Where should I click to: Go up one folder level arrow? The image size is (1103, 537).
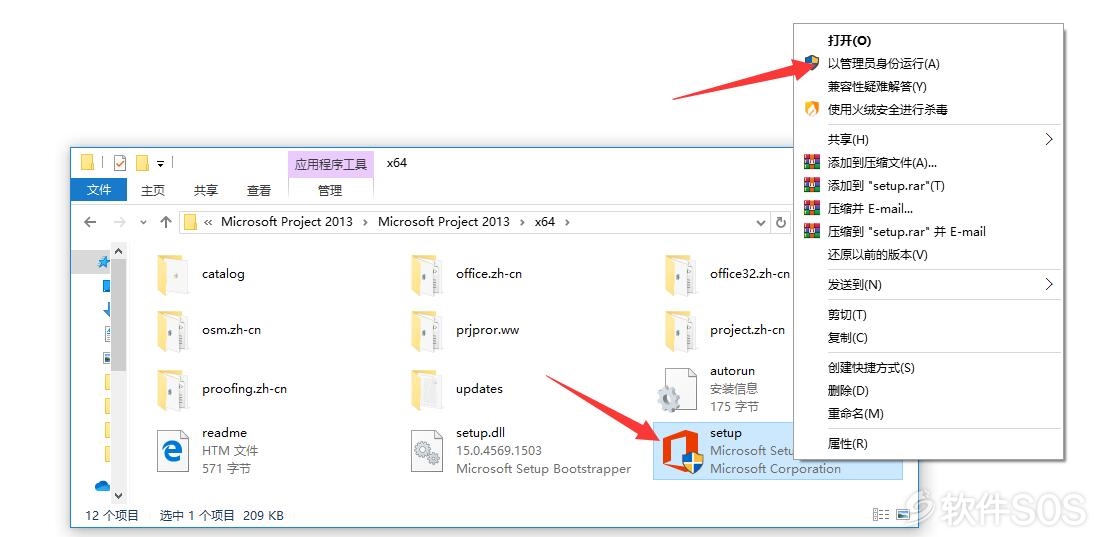(x=166, y=222)
